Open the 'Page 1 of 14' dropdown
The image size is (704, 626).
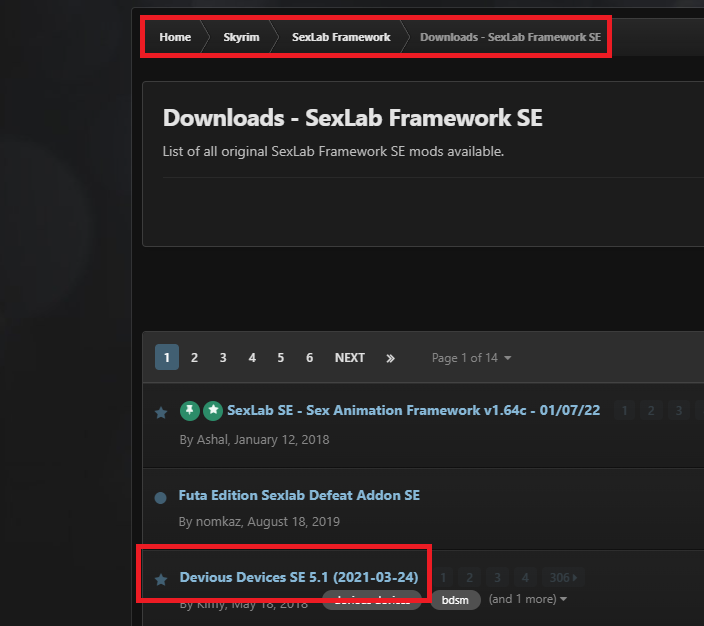[471, 357]
